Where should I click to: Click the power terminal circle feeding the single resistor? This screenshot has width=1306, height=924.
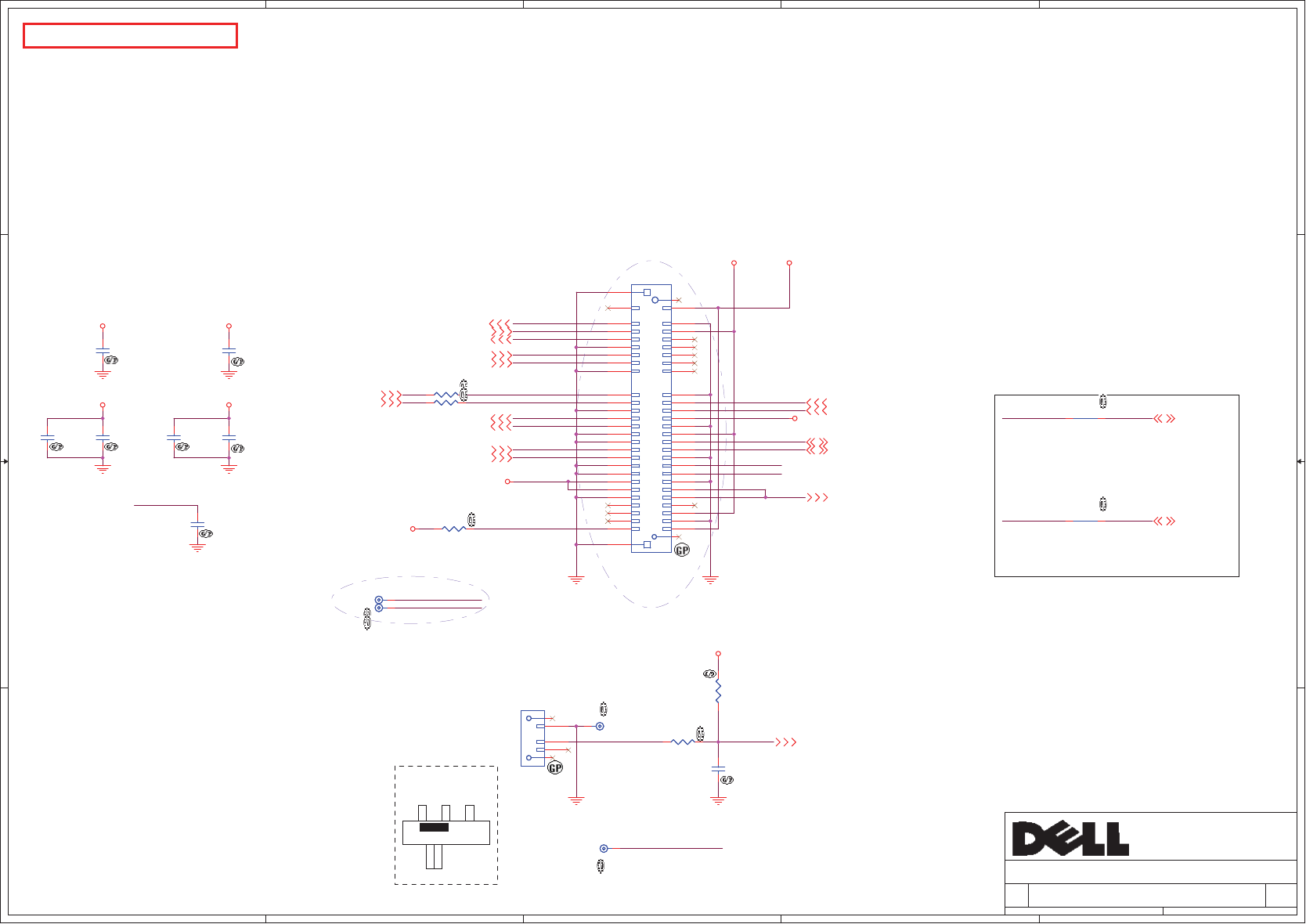click(x=413, y=529)
